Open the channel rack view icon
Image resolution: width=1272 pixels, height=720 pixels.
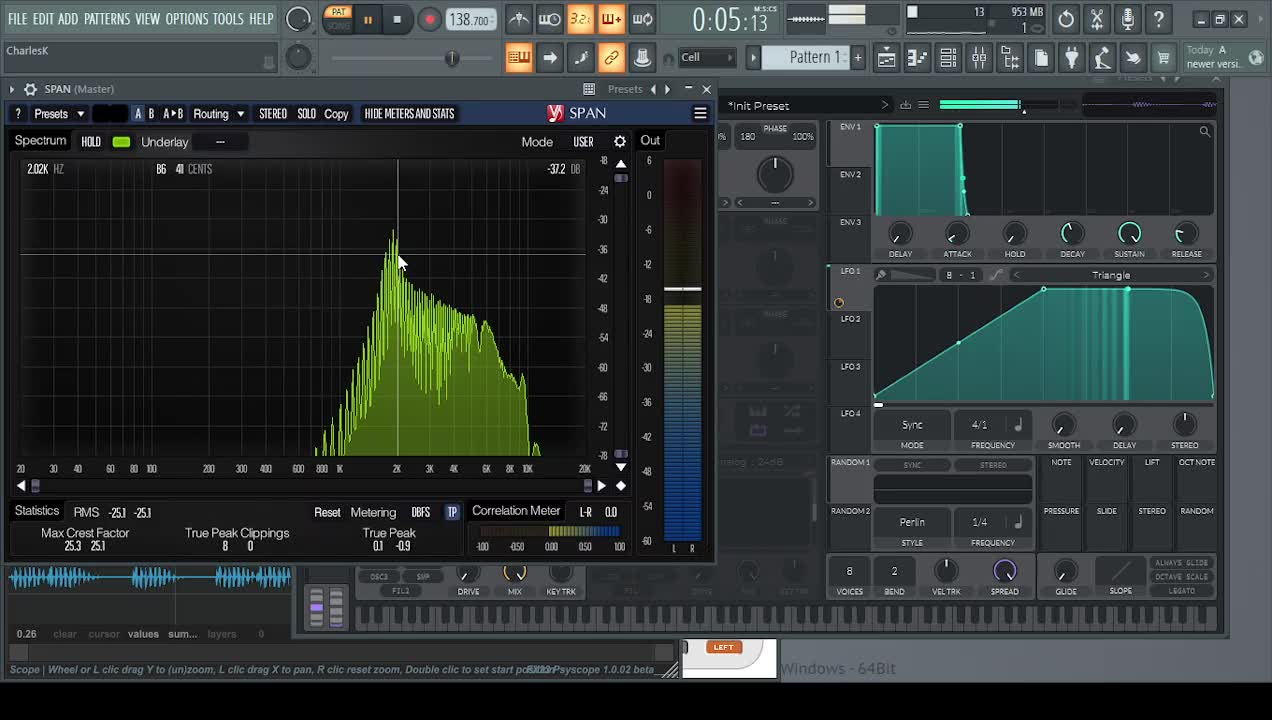coord(948,57)
